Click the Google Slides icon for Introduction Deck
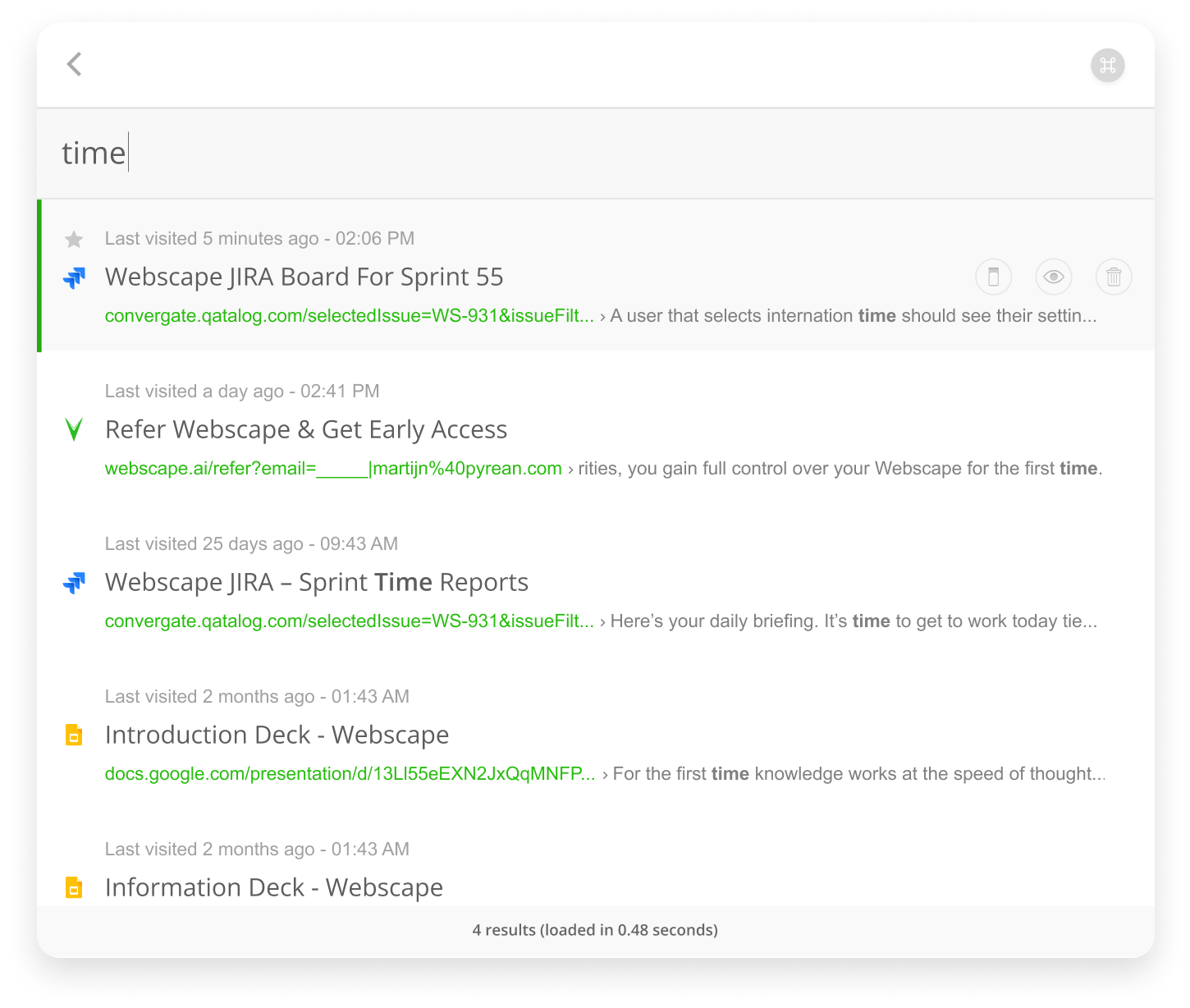Image resolution: width=1190 pixels, height=1008 pixels. [x=74, y=735]
